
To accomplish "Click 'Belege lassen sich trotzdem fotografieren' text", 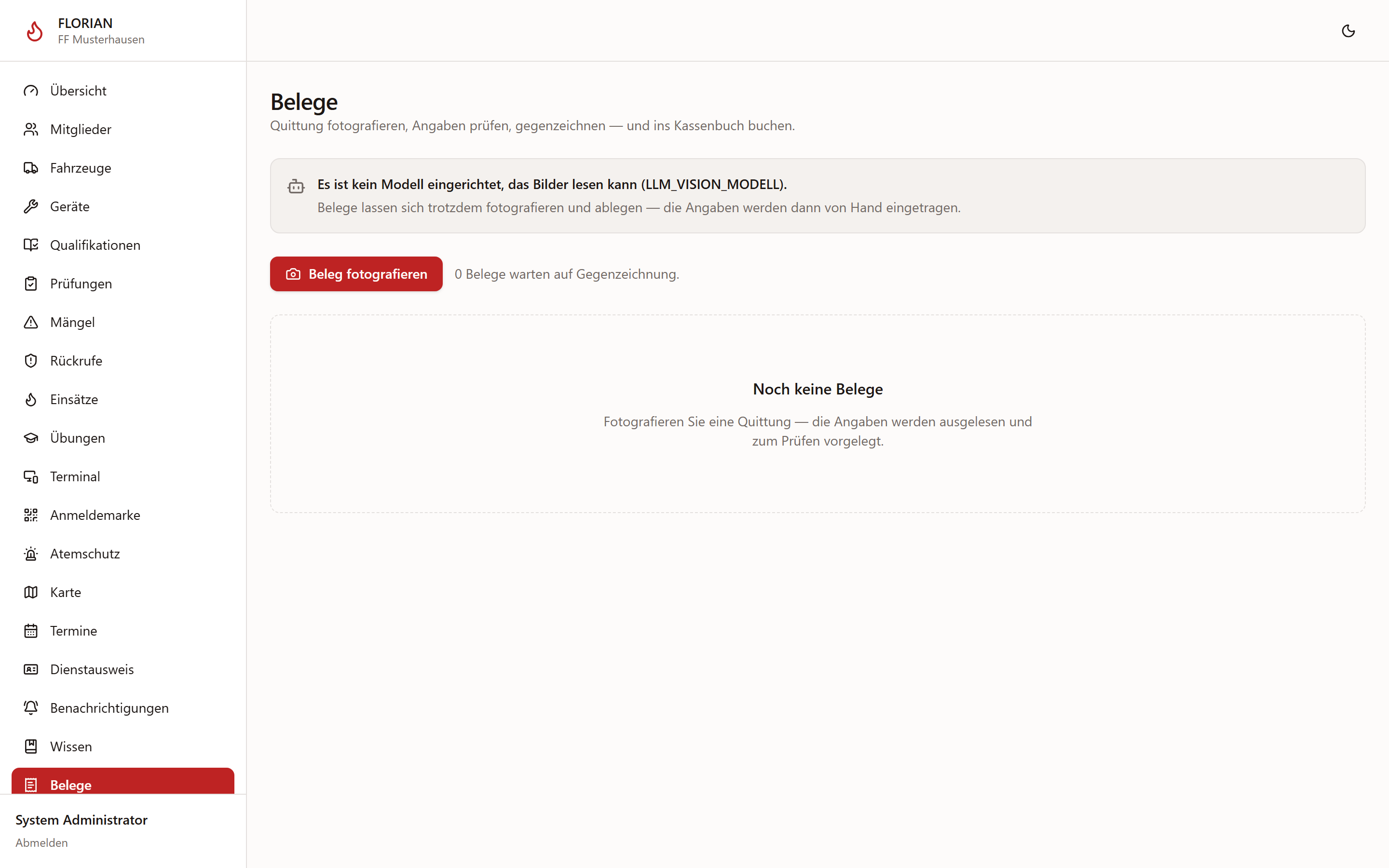I will [639, 208].
